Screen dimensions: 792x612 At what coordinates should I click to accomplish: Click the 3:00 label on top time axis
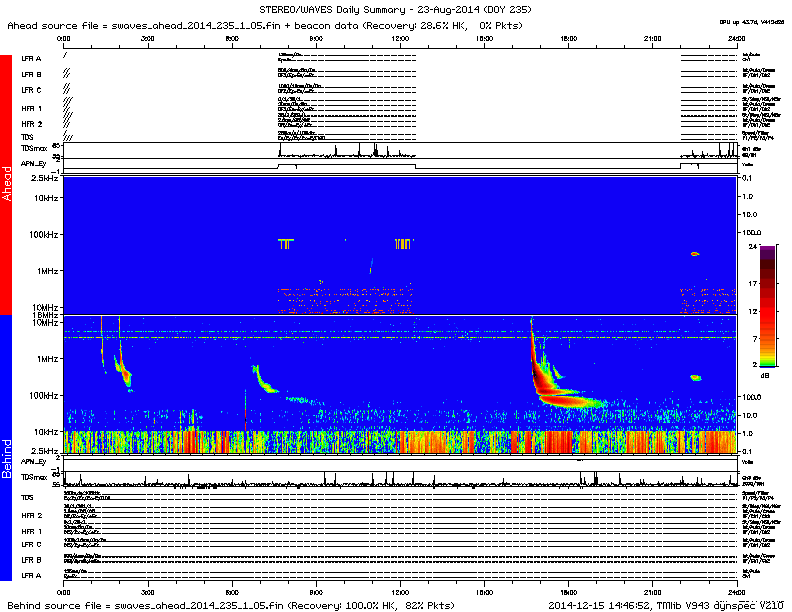147,39
